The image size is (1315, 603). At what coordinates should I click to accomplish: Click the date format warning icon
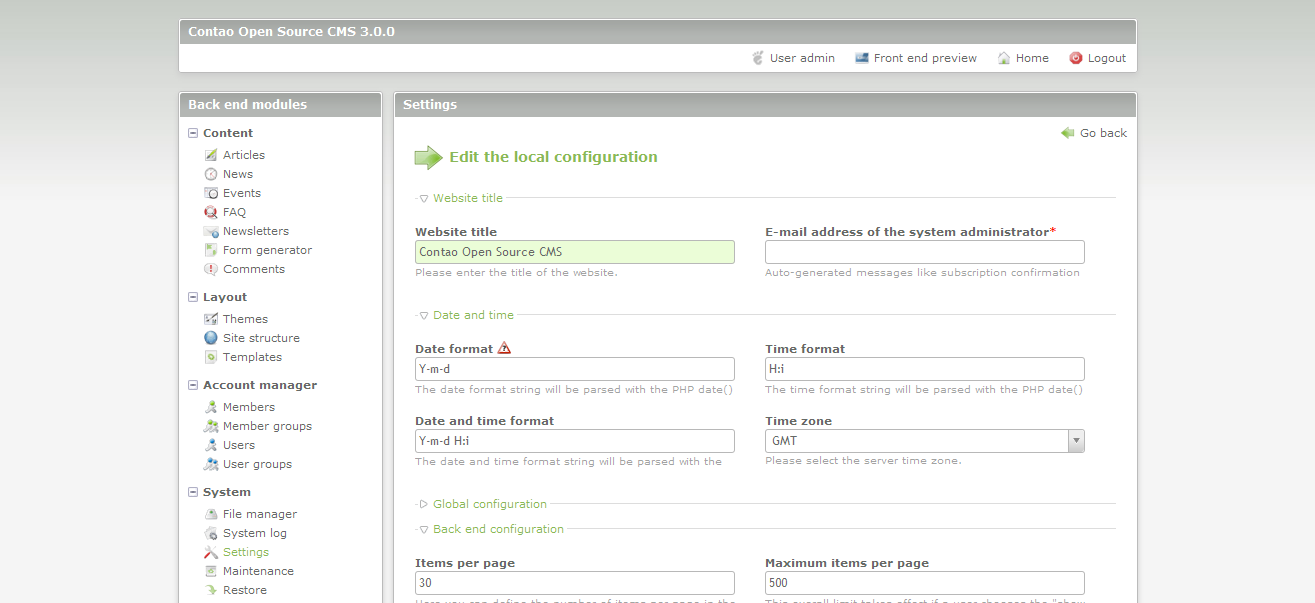[503, 348]
